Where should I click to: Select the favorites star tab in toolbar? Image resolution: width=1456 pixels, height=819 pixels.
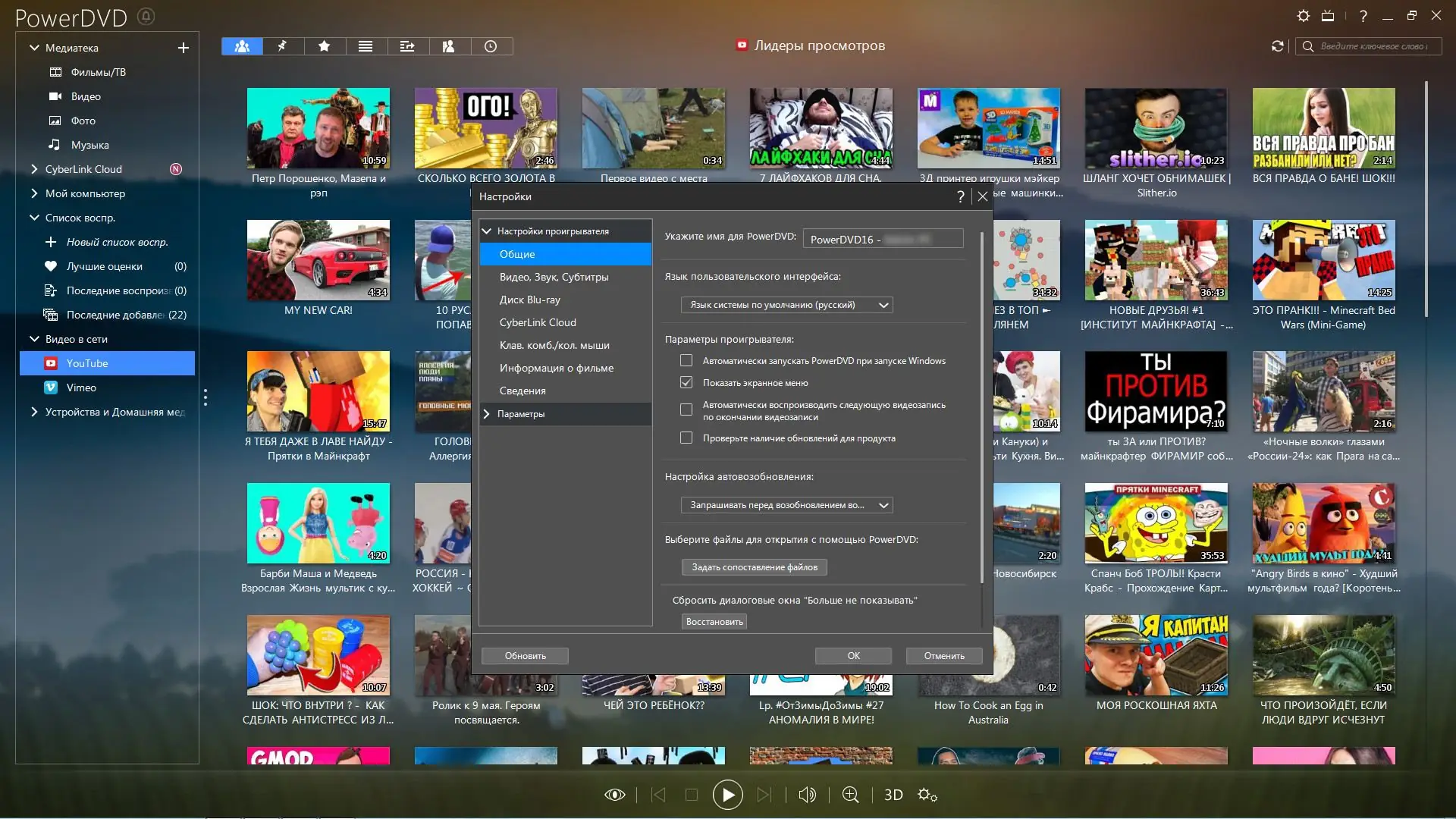click(324, 46)
